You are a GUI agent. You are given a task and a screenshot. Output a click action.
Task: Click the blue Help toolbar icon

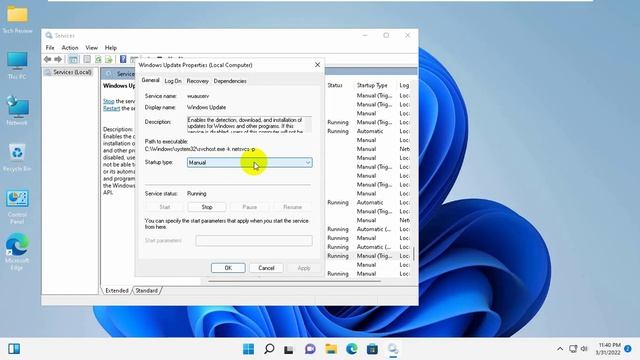click(x=123, y=60)
